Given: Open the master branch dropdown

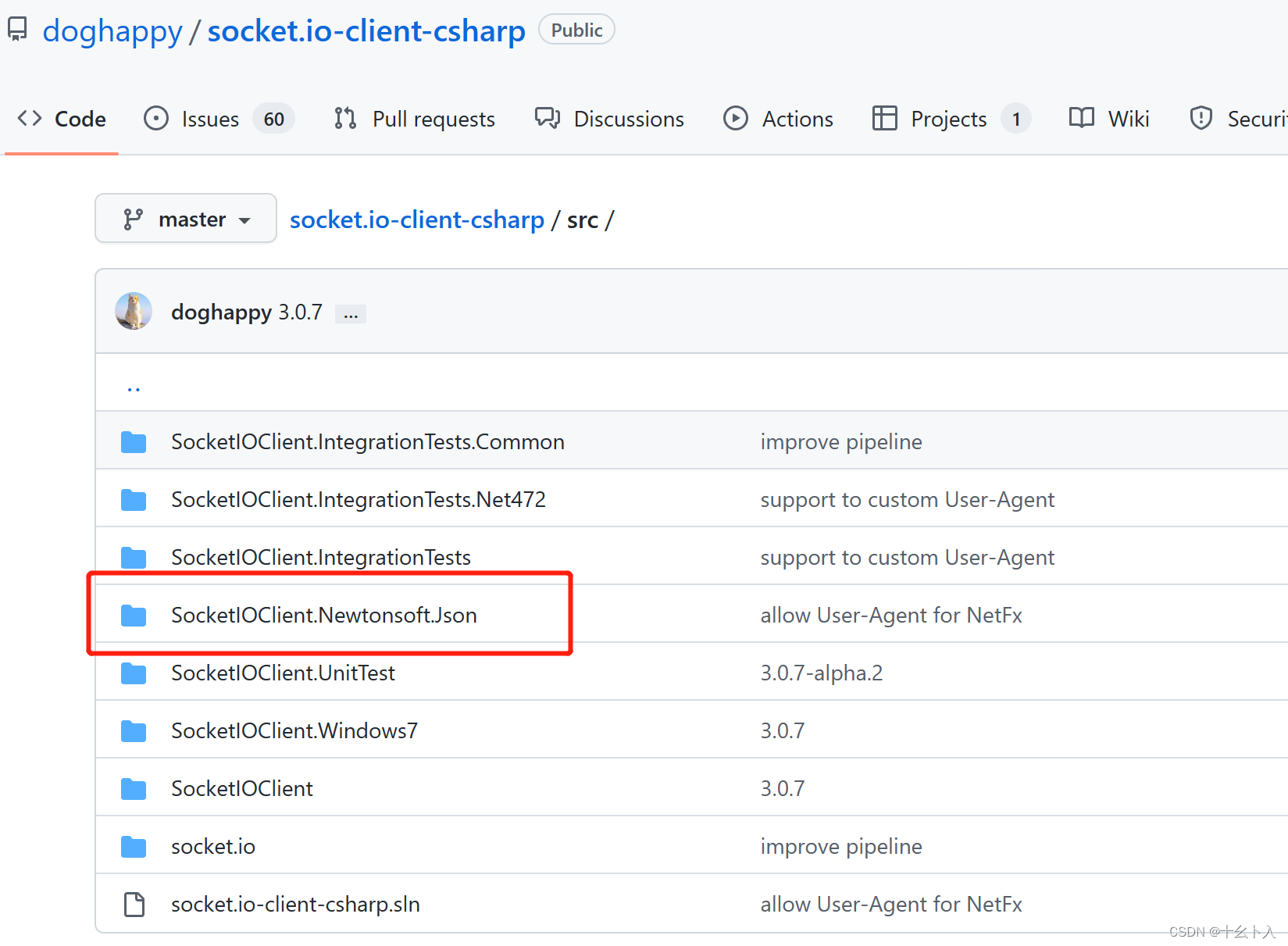Looking at the screenshot, I should coord(186,219).
